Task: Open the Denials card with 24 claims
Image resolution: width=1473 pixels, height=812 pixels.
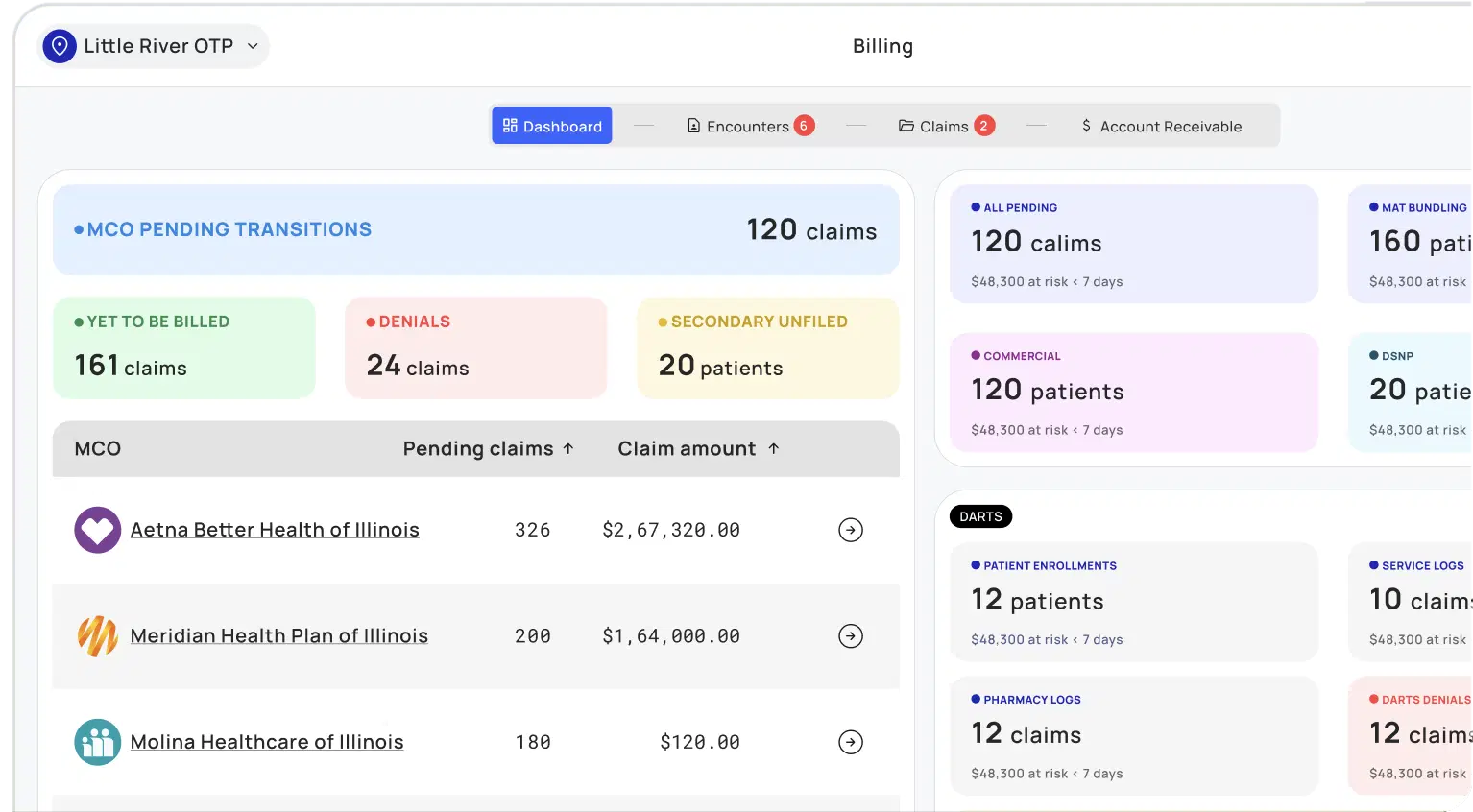Action: 476,347
